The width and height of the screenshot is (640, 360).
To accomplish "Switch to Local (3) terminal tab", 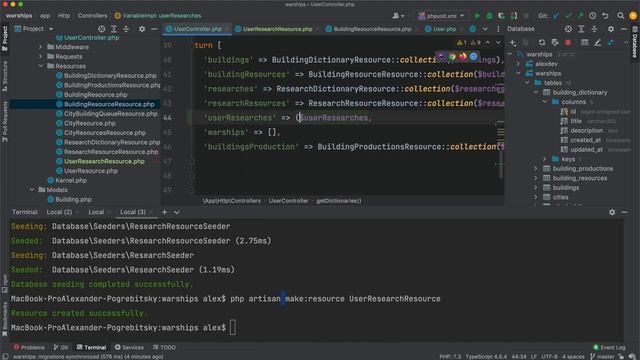I will pyautogui.click(x=133, y=212).
